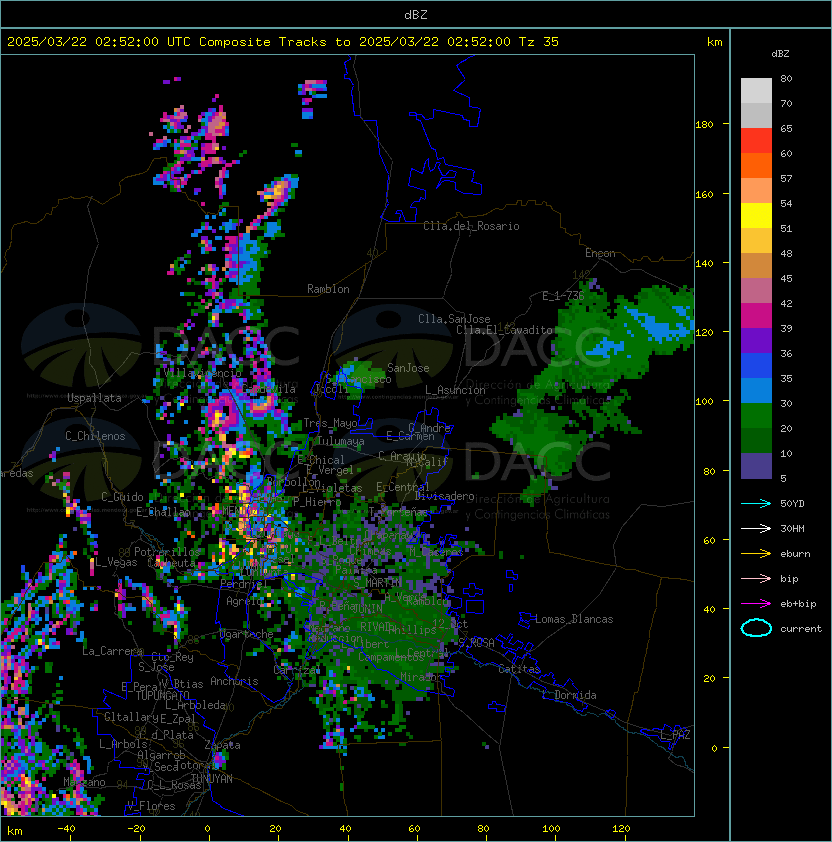
Task: Click the 'Ramblon' map label
Action: coord(328,289)
